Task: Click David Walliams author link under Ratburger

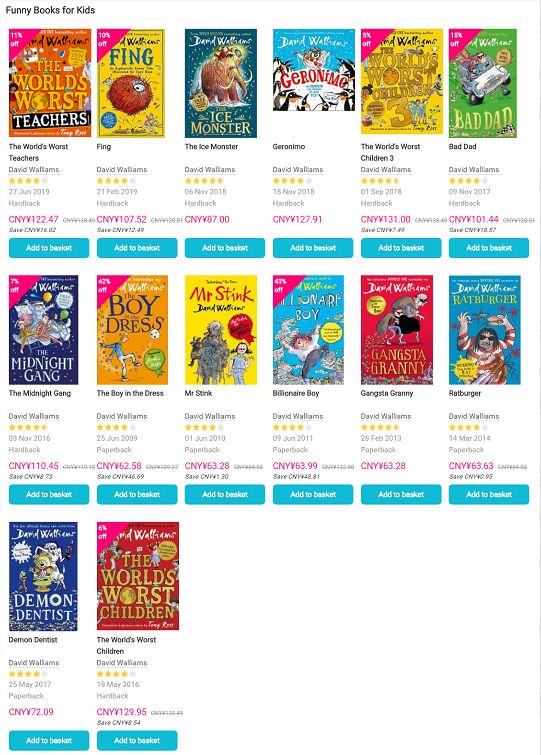Action: pyautogui.click(x=474, y=416)
